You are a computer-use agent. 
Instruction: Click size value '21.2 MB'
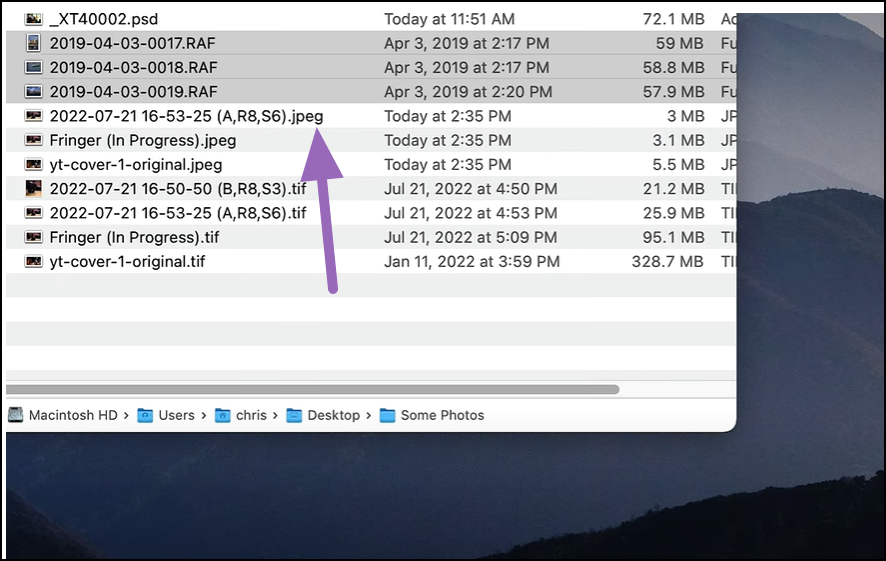point(674,189)
